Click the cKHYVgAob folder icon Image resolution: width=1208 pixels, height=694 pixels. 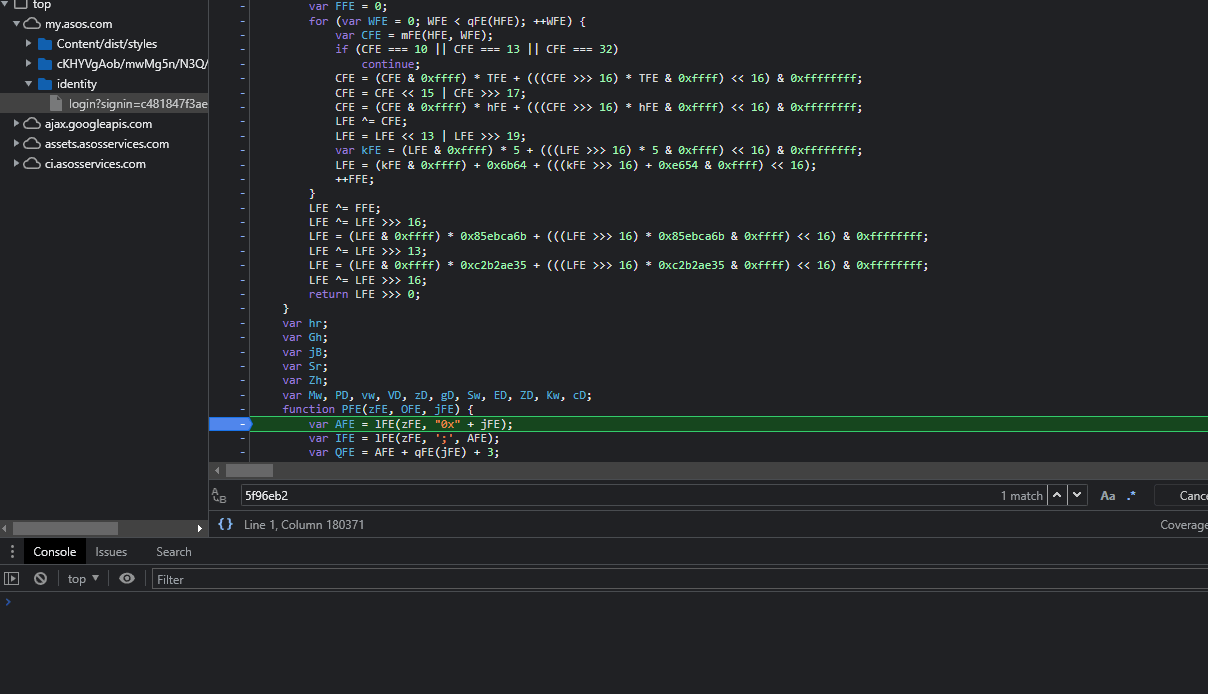pos(45,64)
